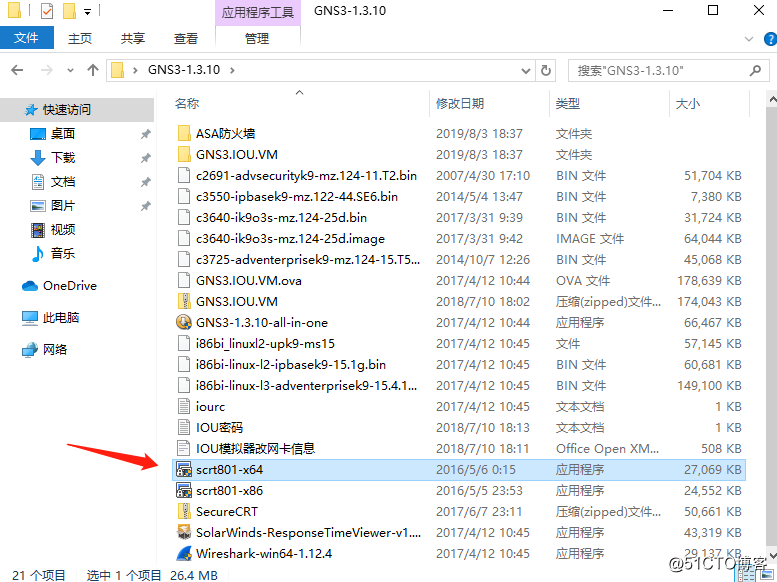Open the Help question mark icon
Screen dimensions: 777x582
[771, 39]
